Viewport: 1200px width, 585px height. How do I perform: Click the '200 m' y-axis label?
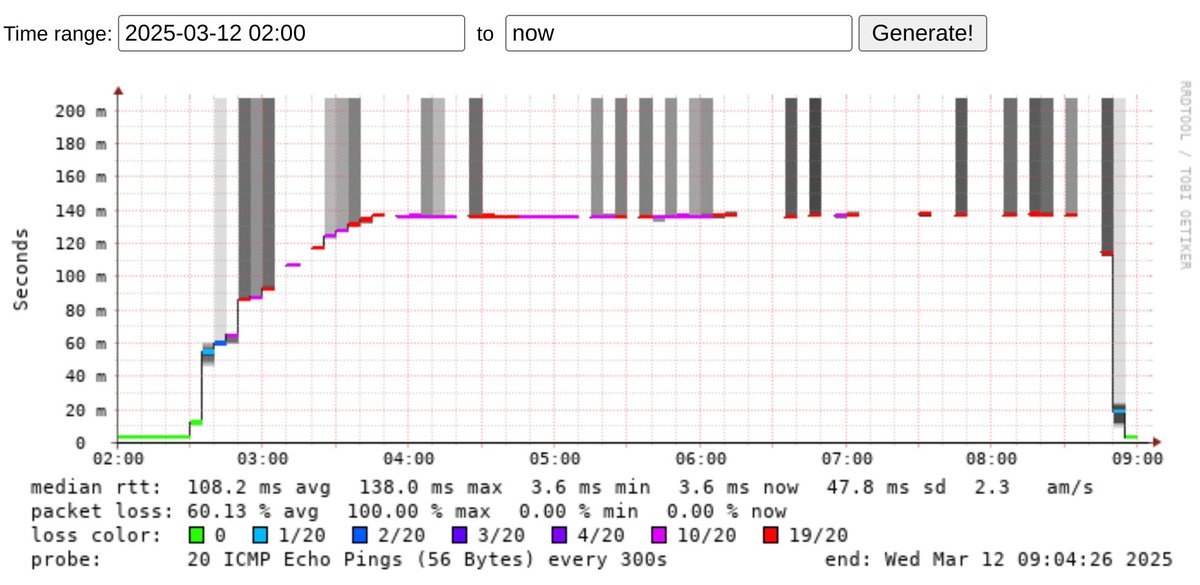click(82, 110)
